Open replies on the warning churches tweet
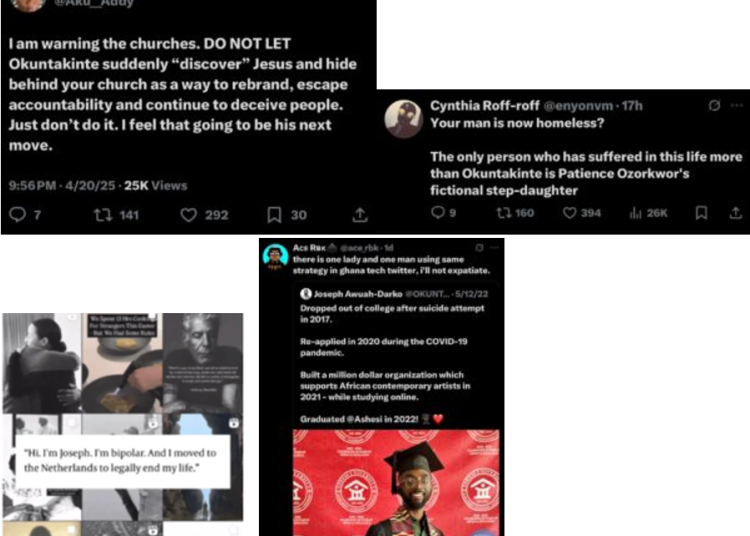 [18, 214]
